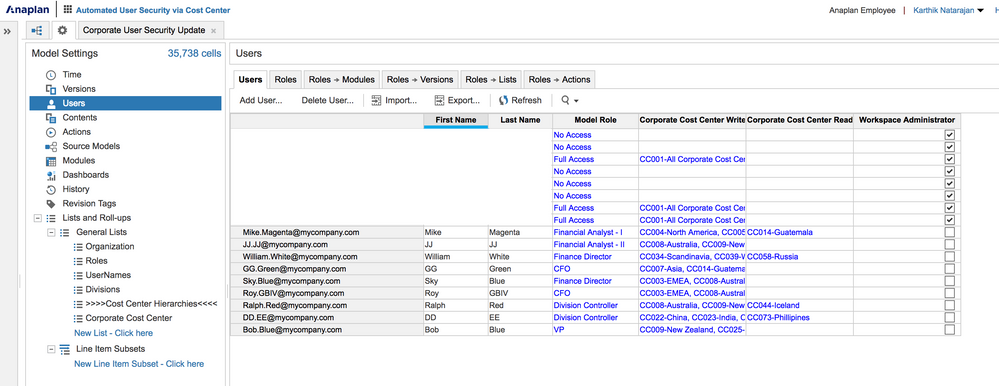Viewport: 999px width, 386px height.
Task: Open the settings gear tab
Action: click(62, 30)
